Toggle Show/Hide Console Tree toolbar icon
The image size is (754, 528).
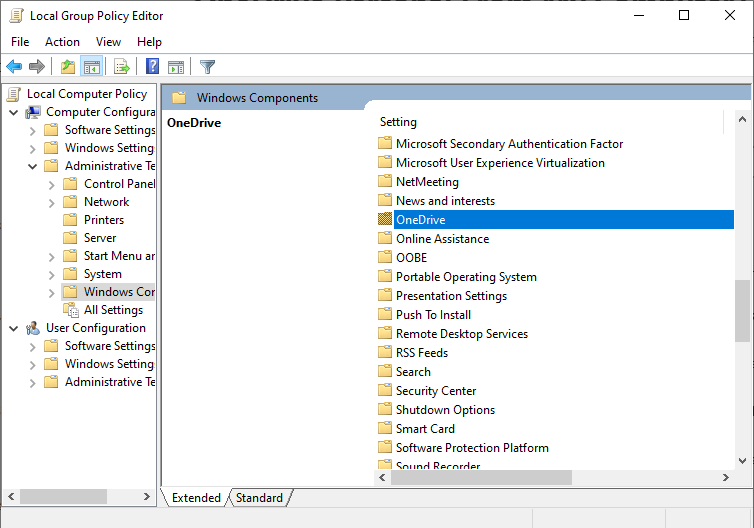pos(91,66)
